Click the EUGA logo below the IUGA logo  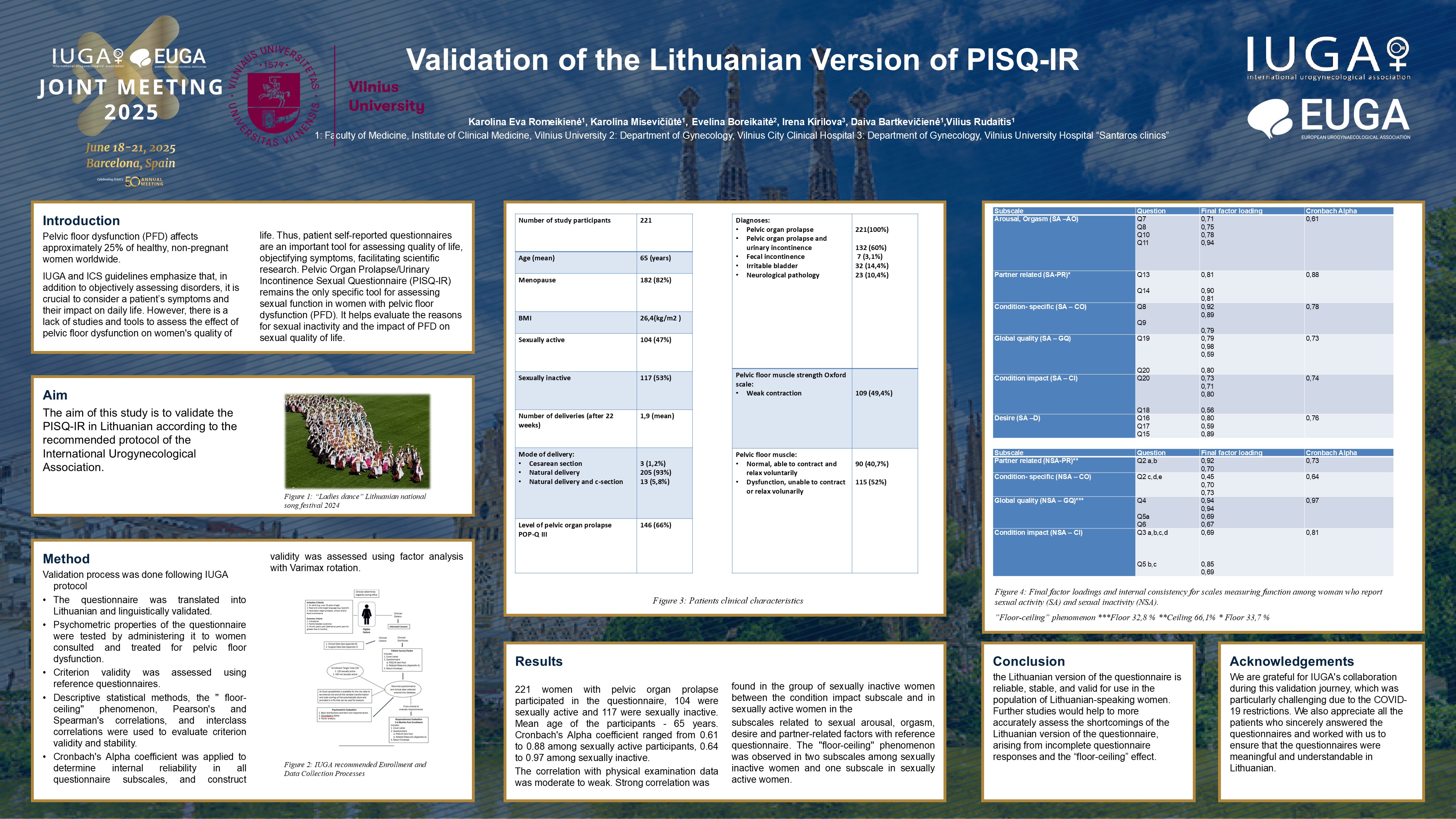tap(1328, 119)
